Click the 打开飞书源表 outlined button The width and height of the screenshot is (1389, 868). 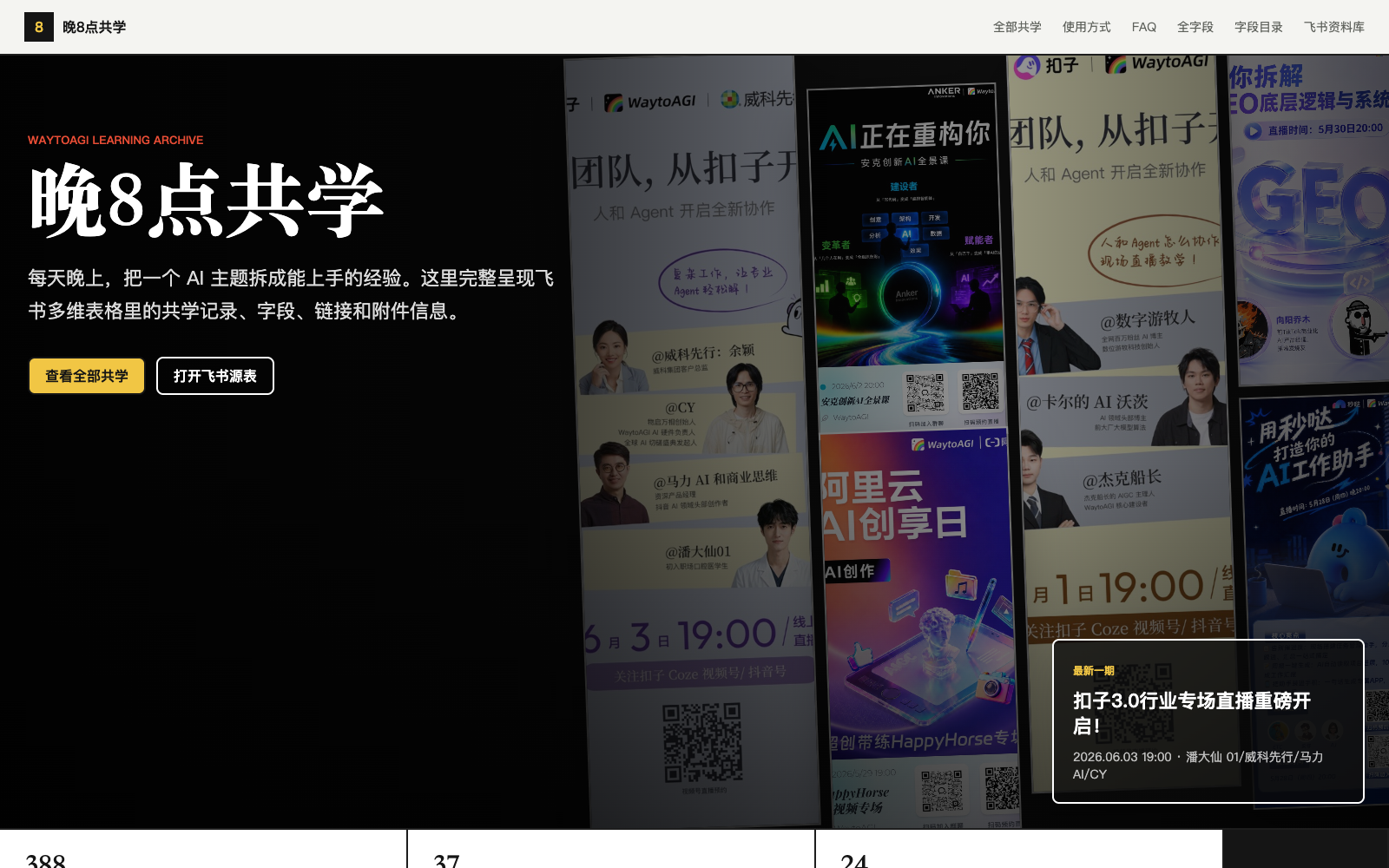coord(215,376)
